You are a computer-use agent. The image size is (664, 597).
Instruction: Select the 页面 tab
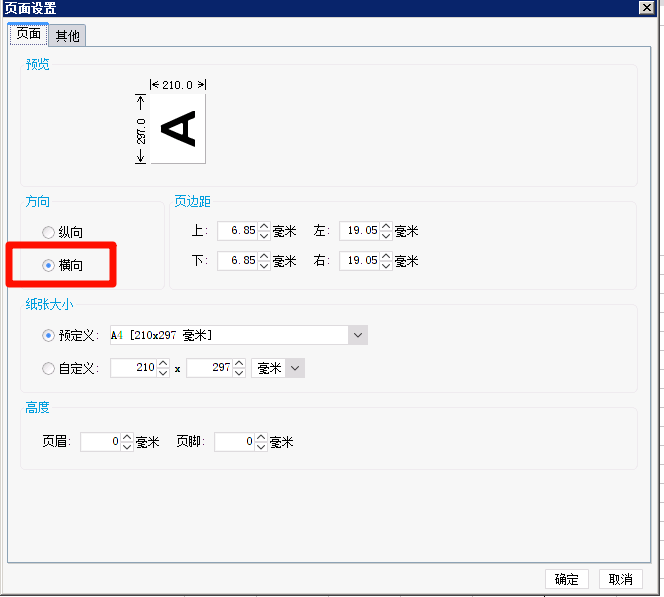point(29,35)
